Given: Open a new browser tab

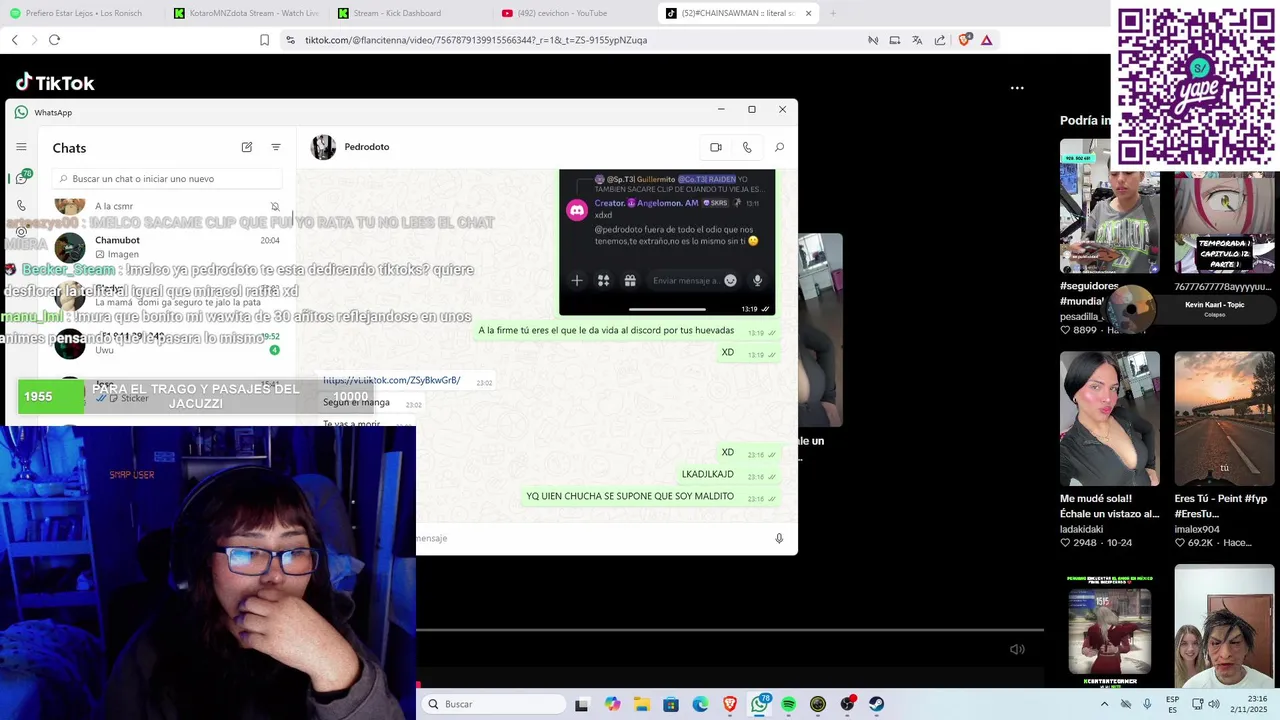Looking at the screenshot, I should pos(833,13).
